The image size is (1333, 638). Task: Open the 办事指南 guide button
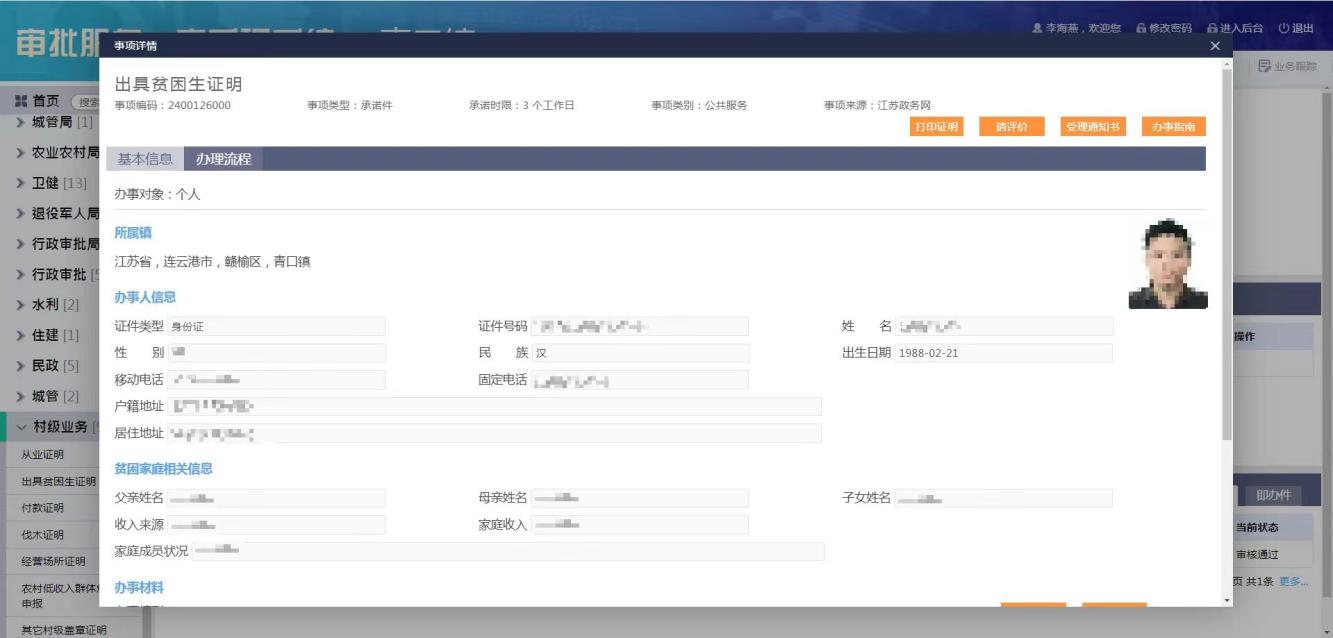tap(1173, 126)
